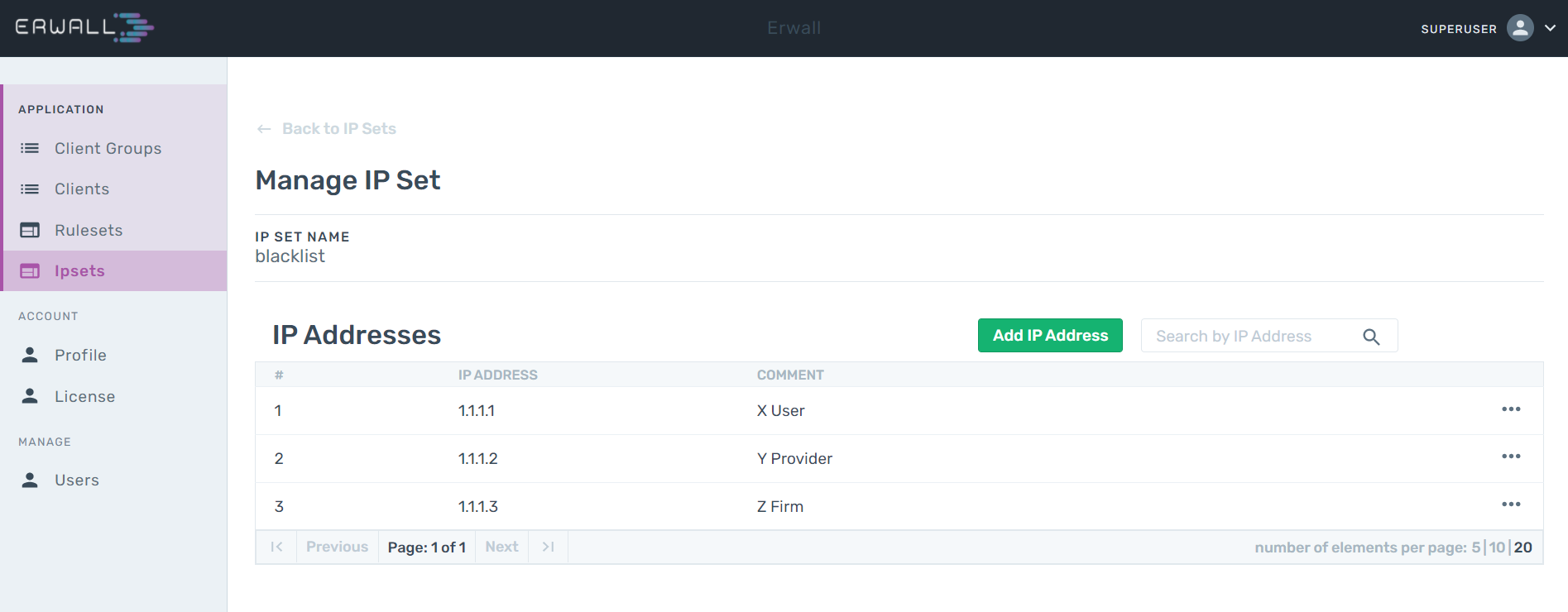Click the superuser avatar icon
The width and height of the screenshot is (1568, 612).
(x=1520, y=28)
